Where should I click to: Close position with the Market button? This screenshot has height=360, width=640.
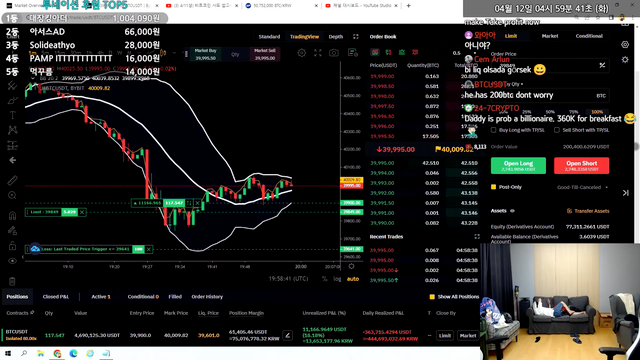click(468, 336)
